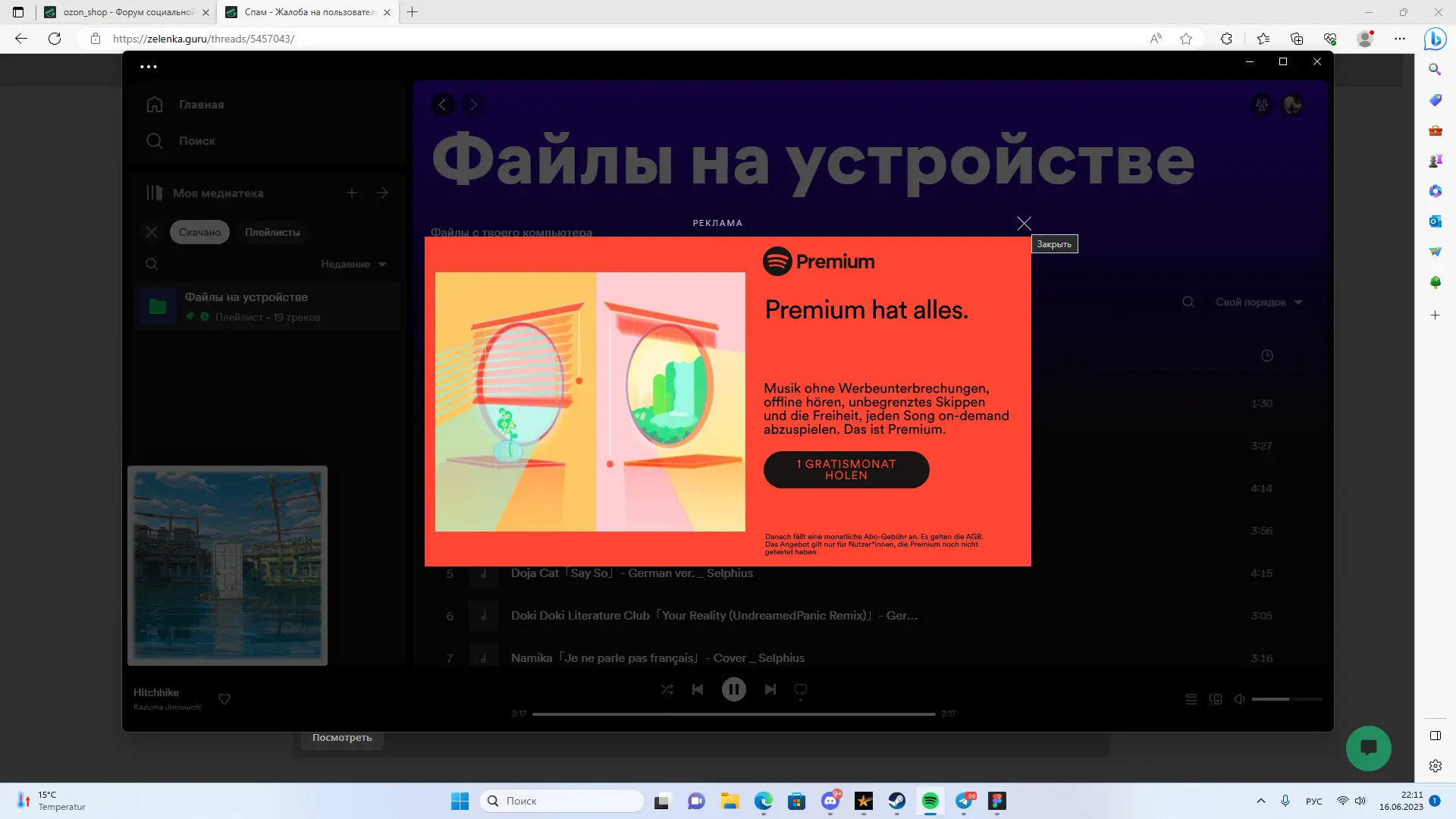
Task: Pause the current track
Action: (733, 689)
